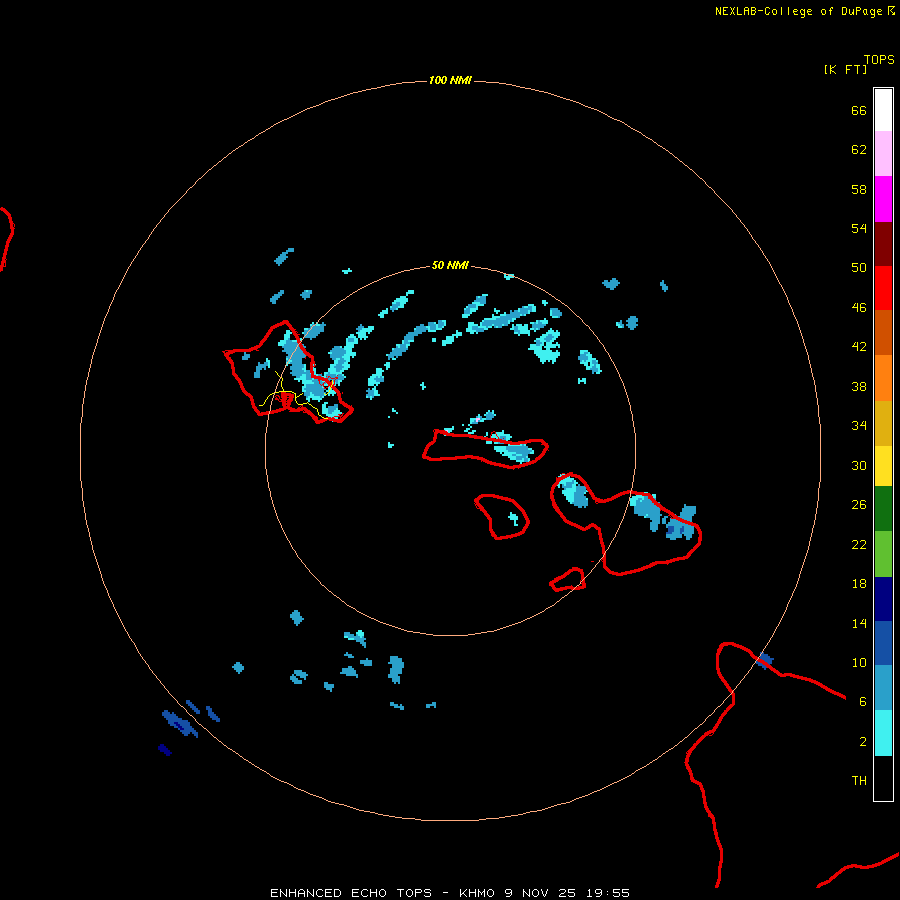Select the black TH threshold swatch
The width and height of the screenshot is (900, 900).
click(x=883, y=778)
